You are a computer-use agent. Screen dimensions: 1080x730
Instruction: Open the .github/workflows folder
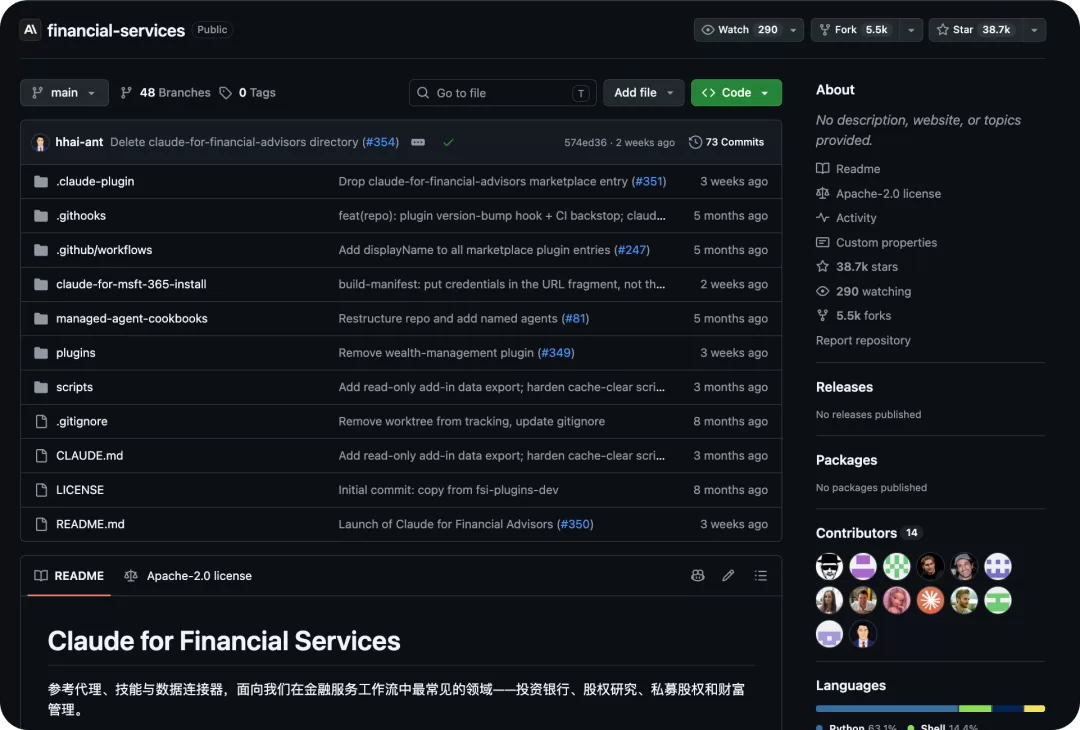[104, 250]
